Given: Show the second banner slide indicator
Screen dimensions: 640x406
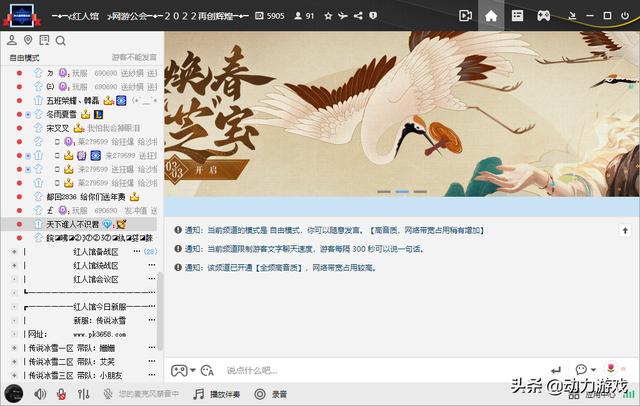Looking at the screenshot, I should (402, 191).
